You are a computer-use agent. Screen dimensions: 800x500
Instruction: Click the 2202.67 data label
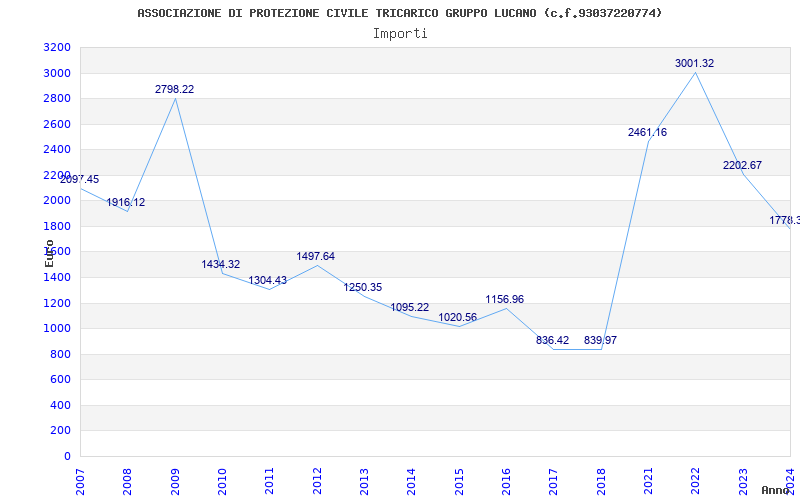[x=742, y=165]
